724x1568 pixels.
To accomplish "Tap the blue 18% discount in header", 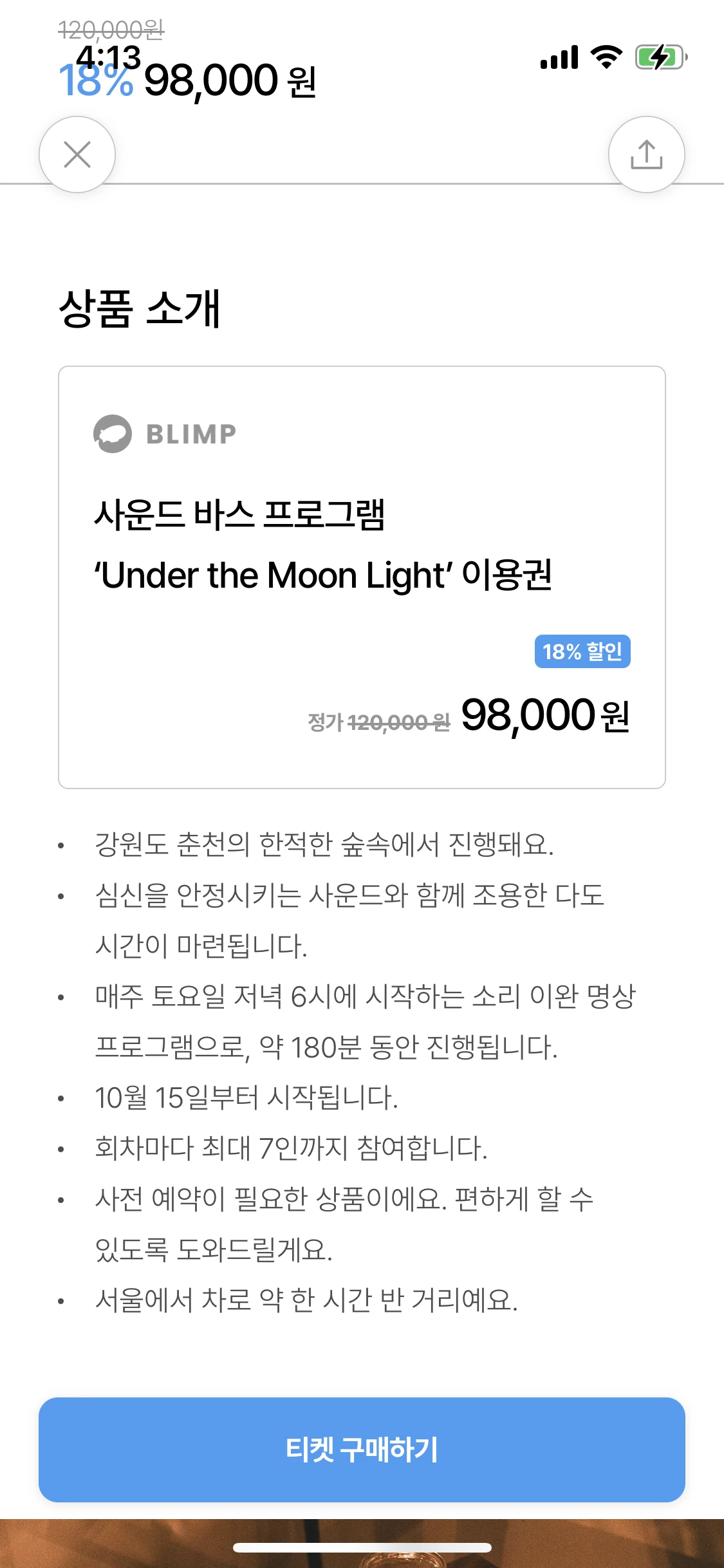I will [97, 80].
